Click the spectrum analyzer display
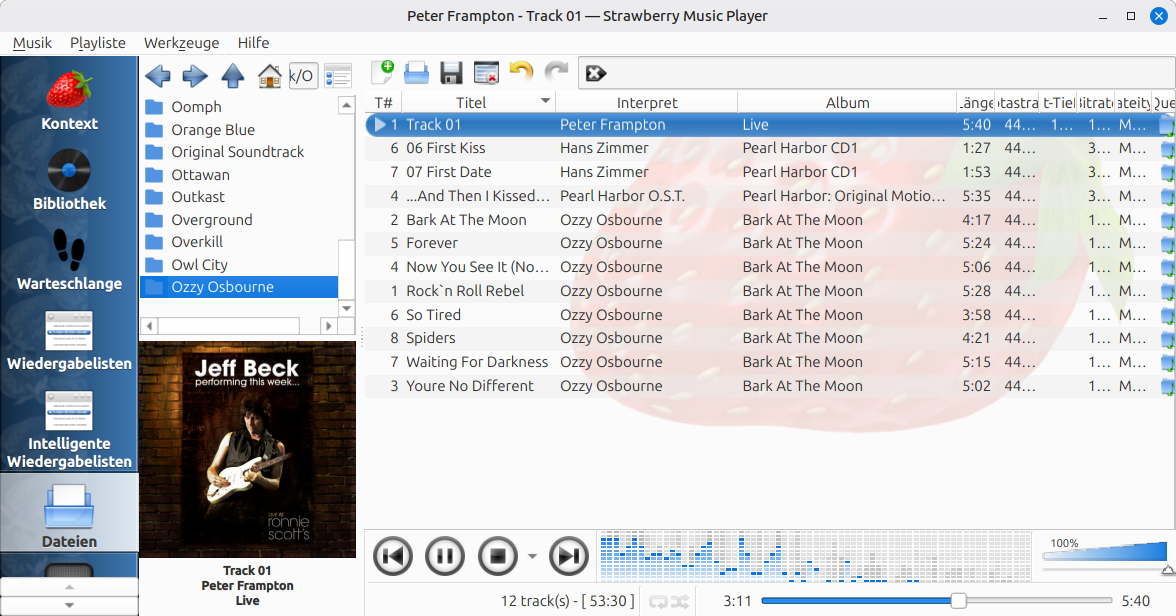 [x=814, y=557]
